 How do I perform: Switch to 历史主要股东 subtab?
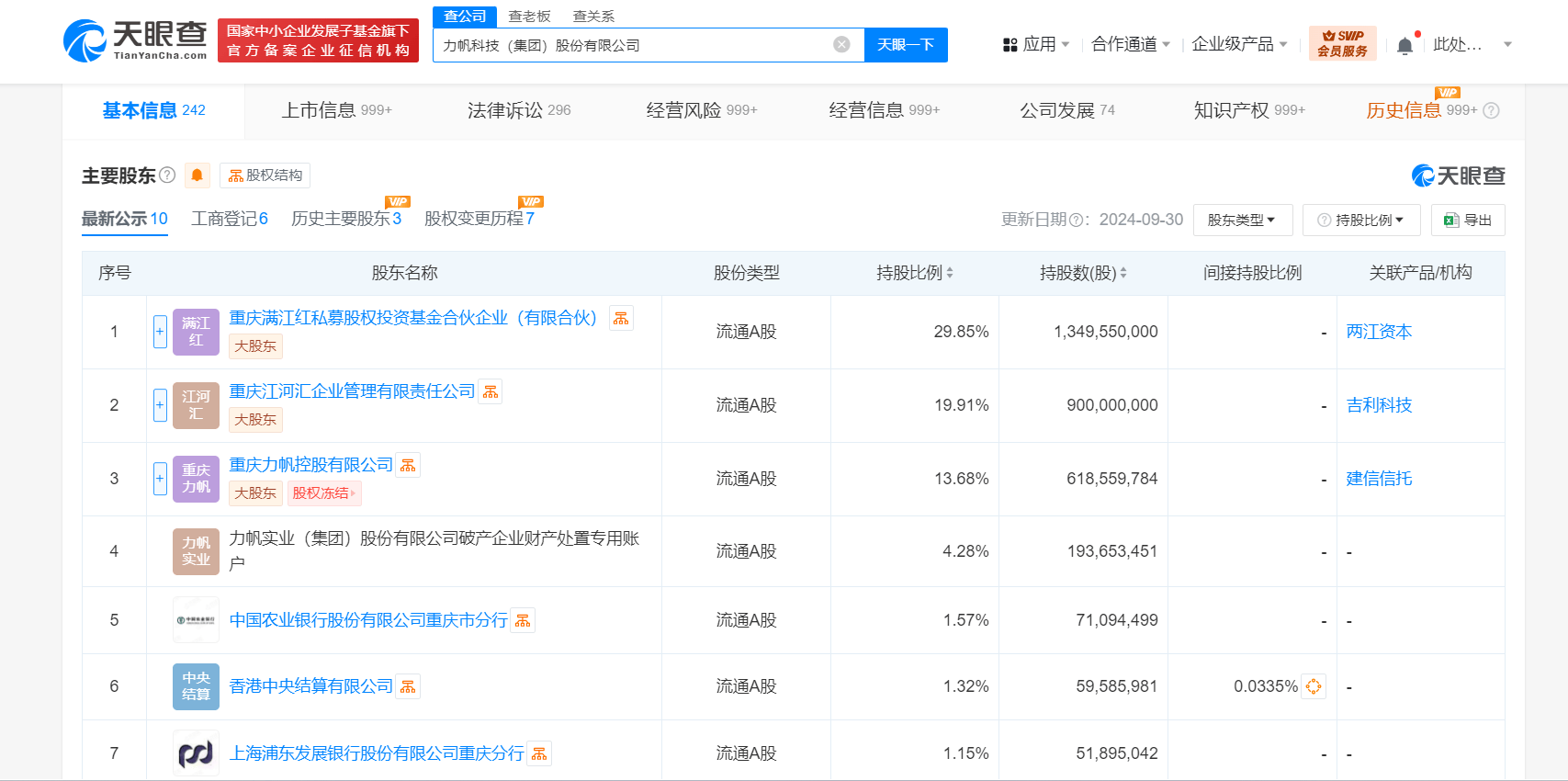click(x=346, y=219)
